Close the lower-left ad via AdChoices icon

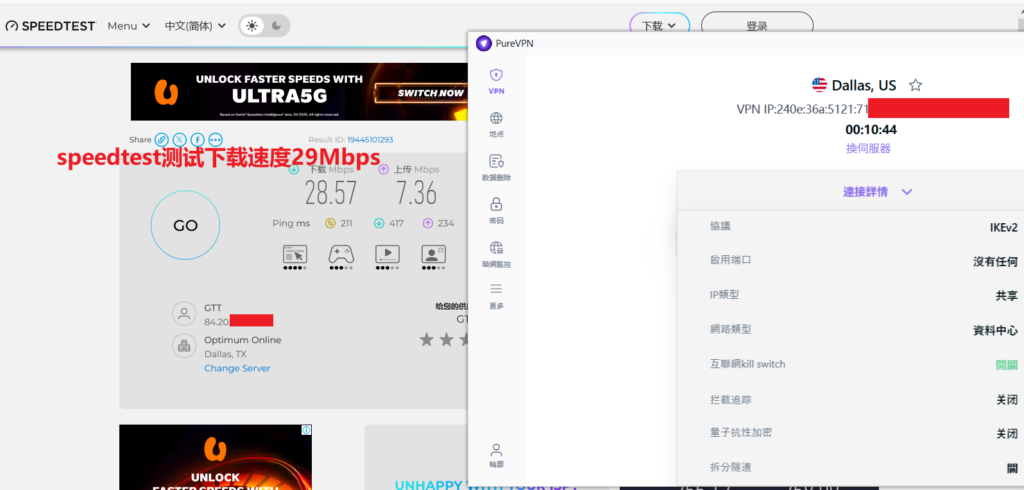pyautogui.click(x=306, y=430)
